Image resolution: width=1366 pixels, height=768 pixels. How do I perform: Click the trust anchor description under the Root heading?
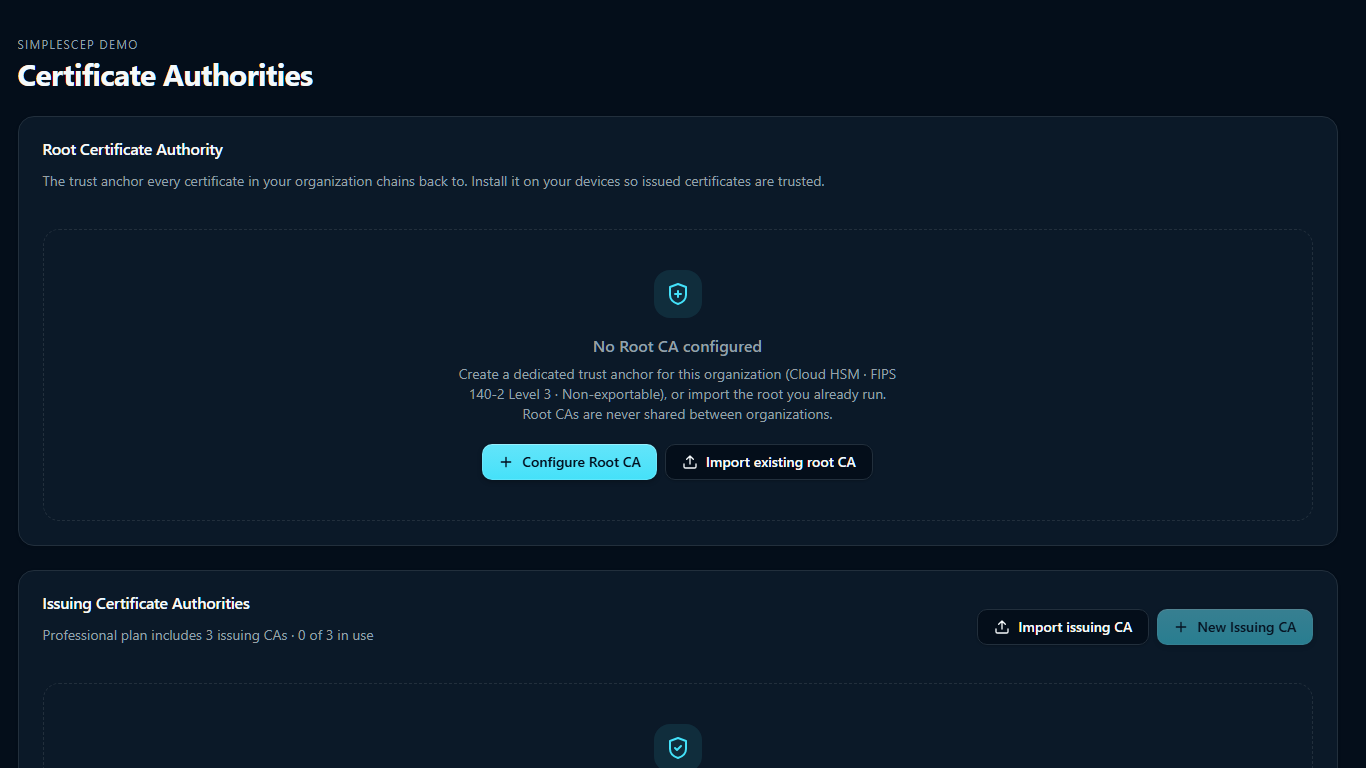pyautogui.click(x=433, y=182)
